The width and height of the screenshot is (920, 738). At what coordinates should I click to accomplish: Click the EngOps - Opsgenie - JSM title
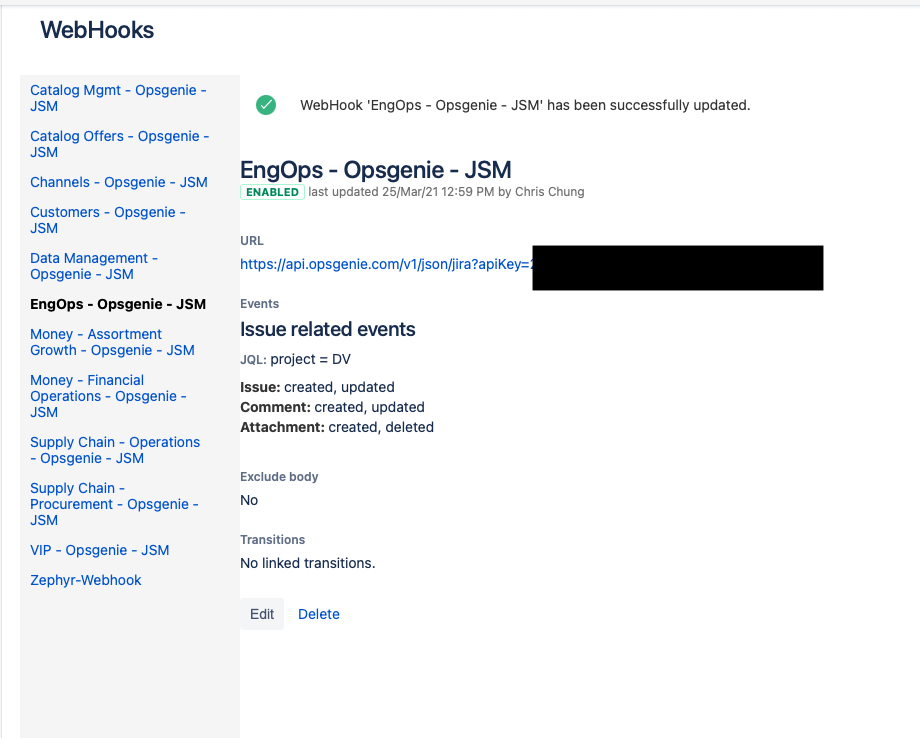coord(376,170)
